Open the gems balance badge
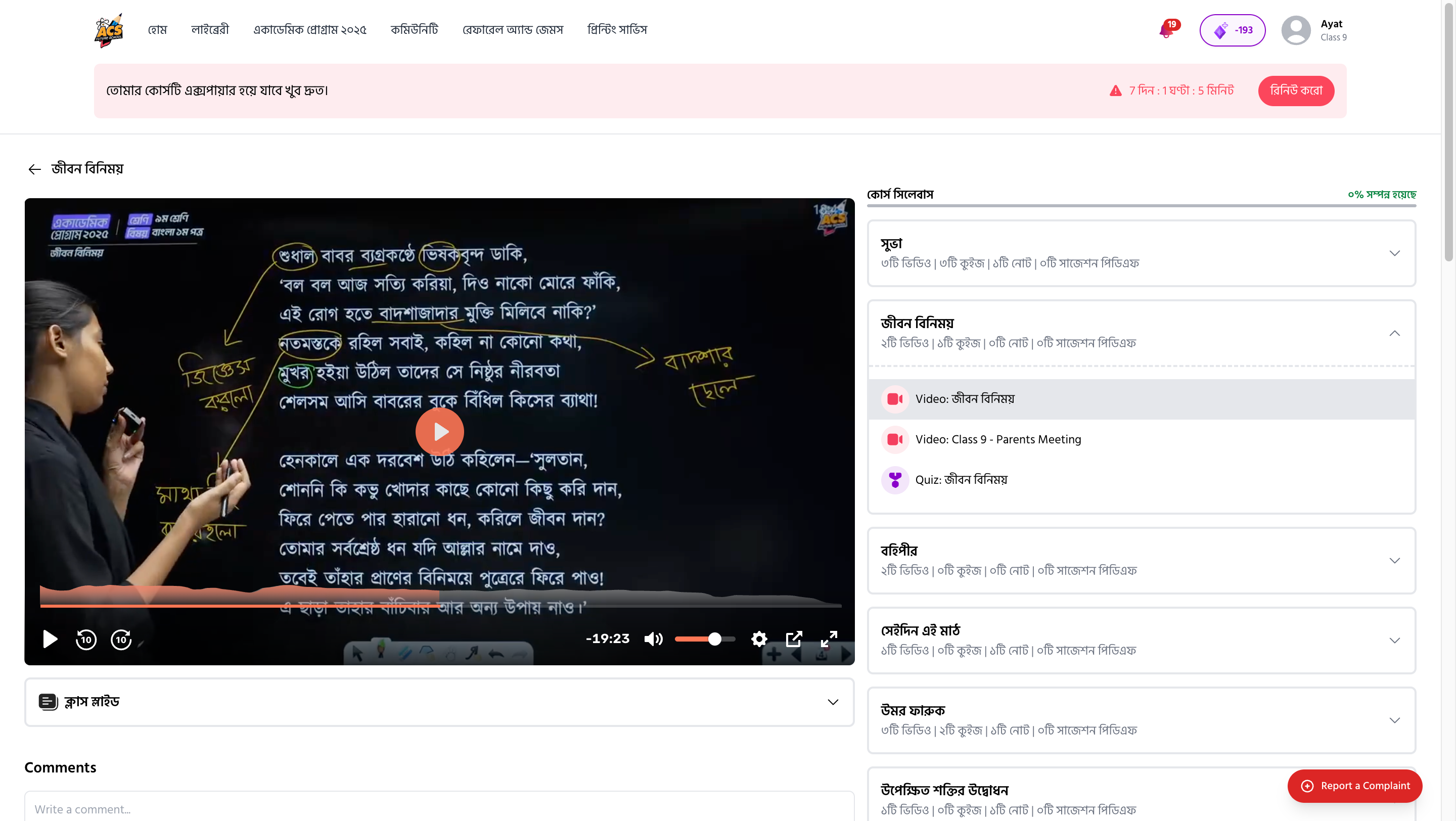The width and height of the screenshot is (1456, 821). pyautogui.click(x=1232, y=30)
